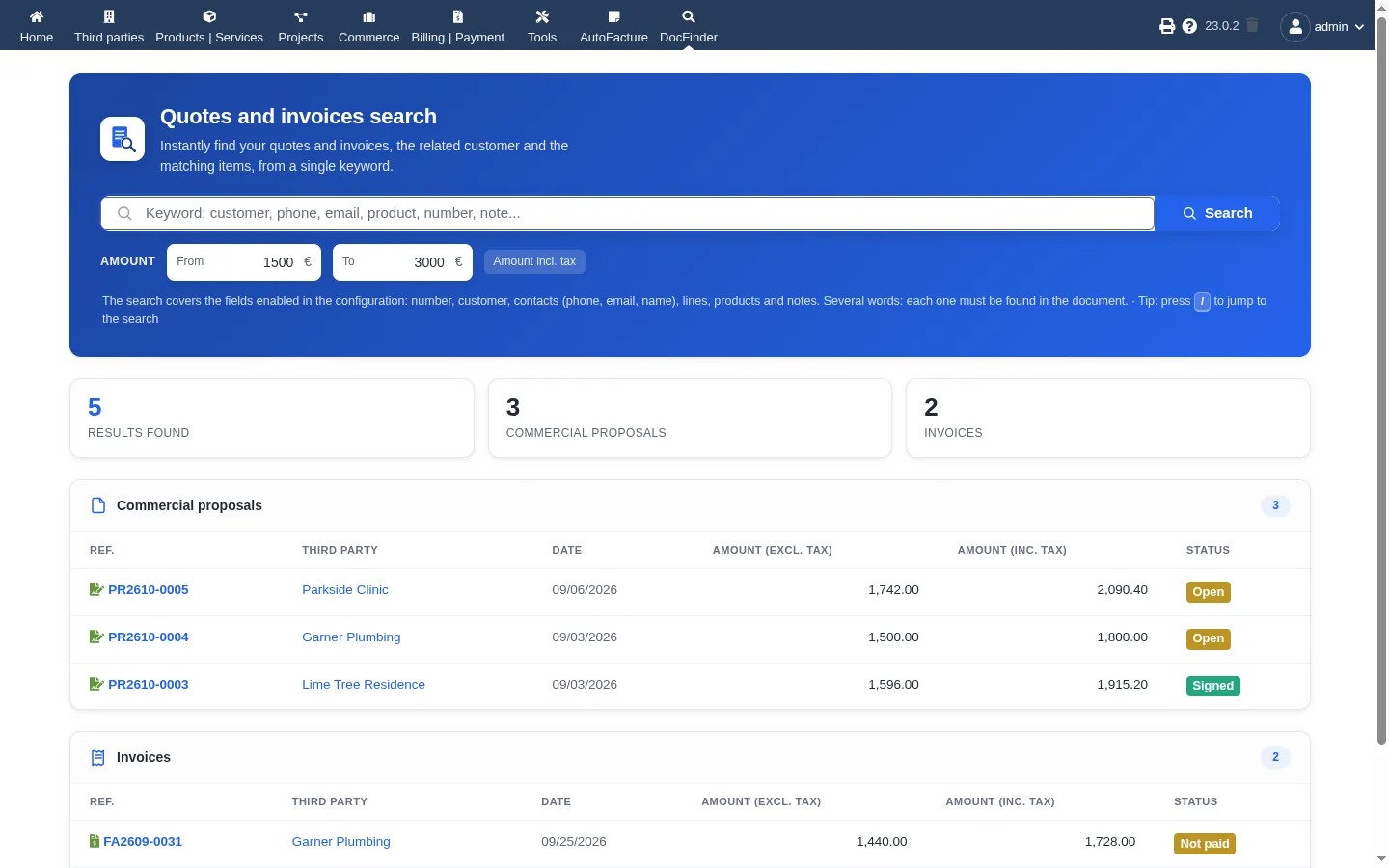This screenshot has height=868, width=1389.
Task: Click the proposal icon beside PR2610-0004
Action: (96, 637)
